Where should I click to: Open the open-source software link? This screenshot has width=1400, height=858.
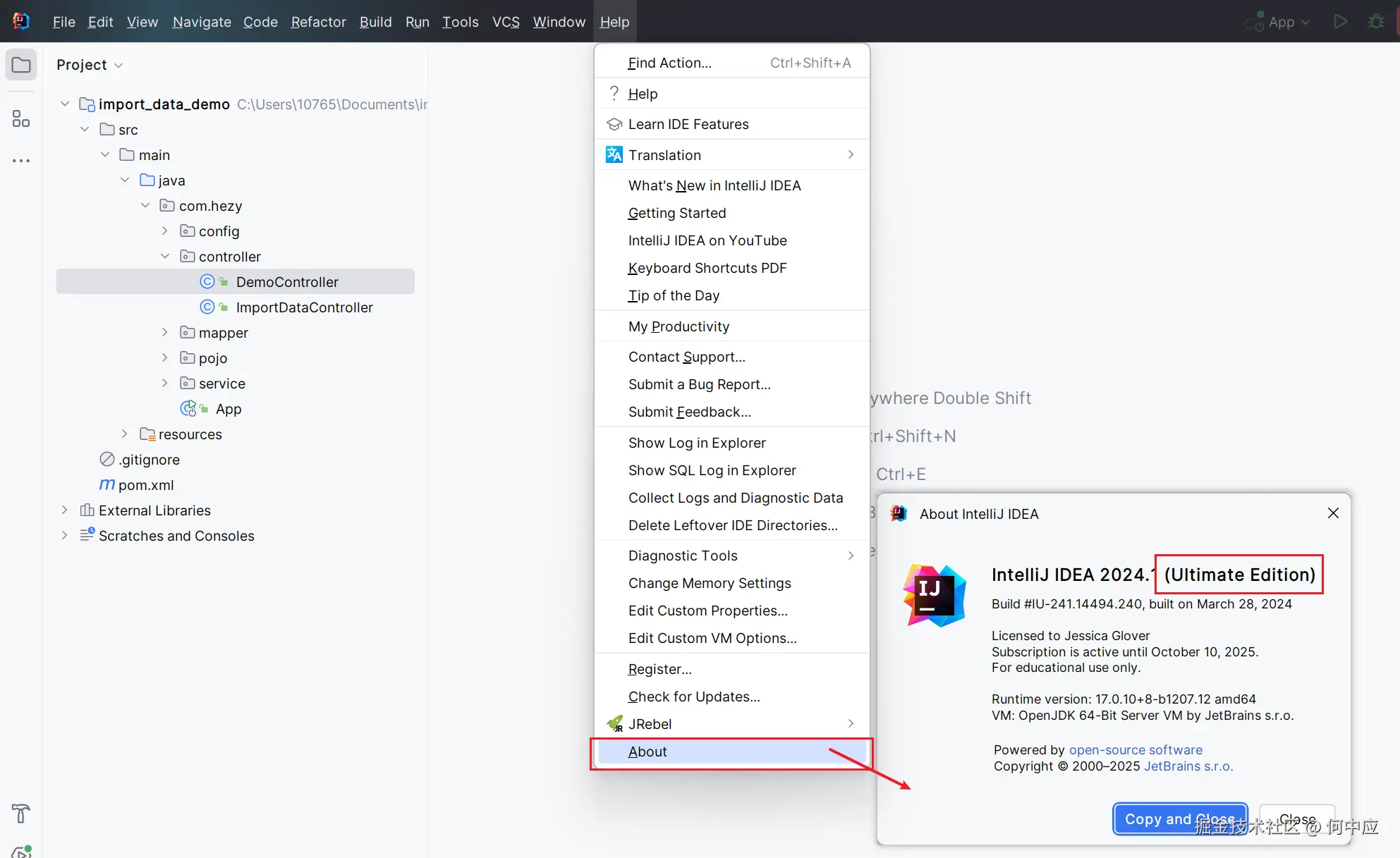coord(1135,750)
